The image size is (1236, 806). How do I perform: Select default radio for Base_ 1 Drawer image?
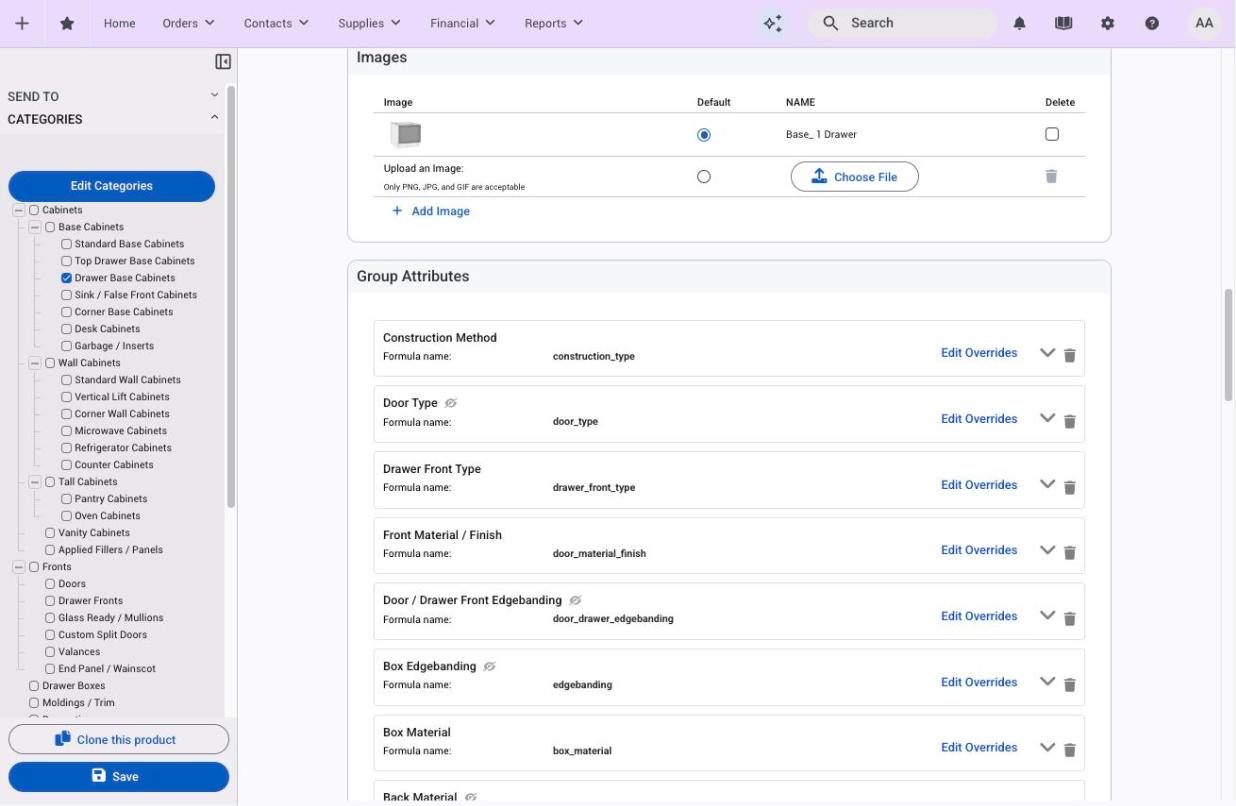704,134
